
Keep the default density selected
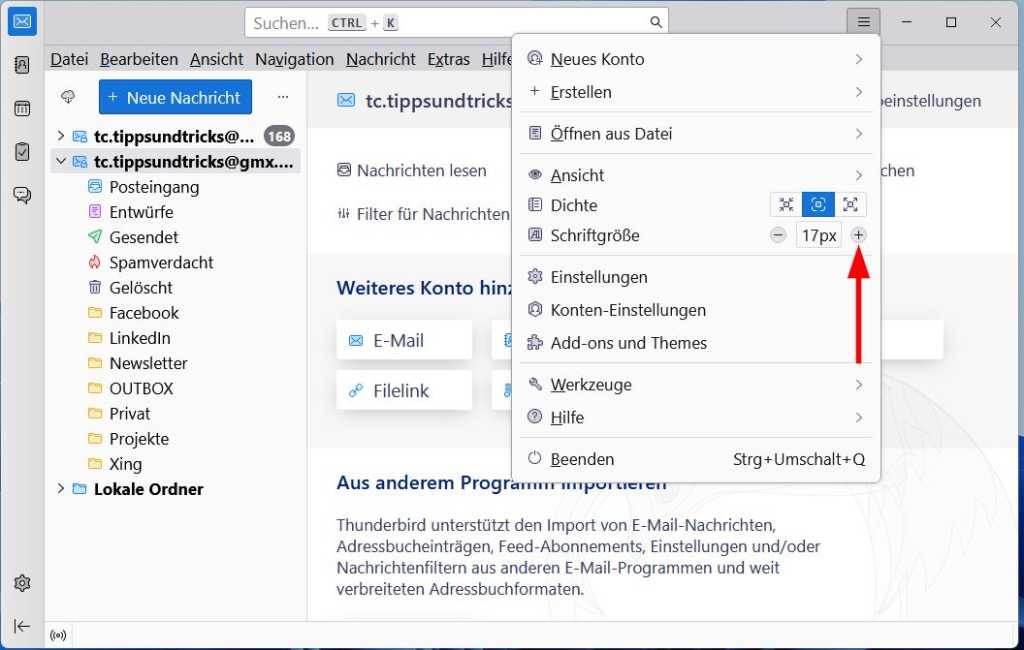[818, 204]
